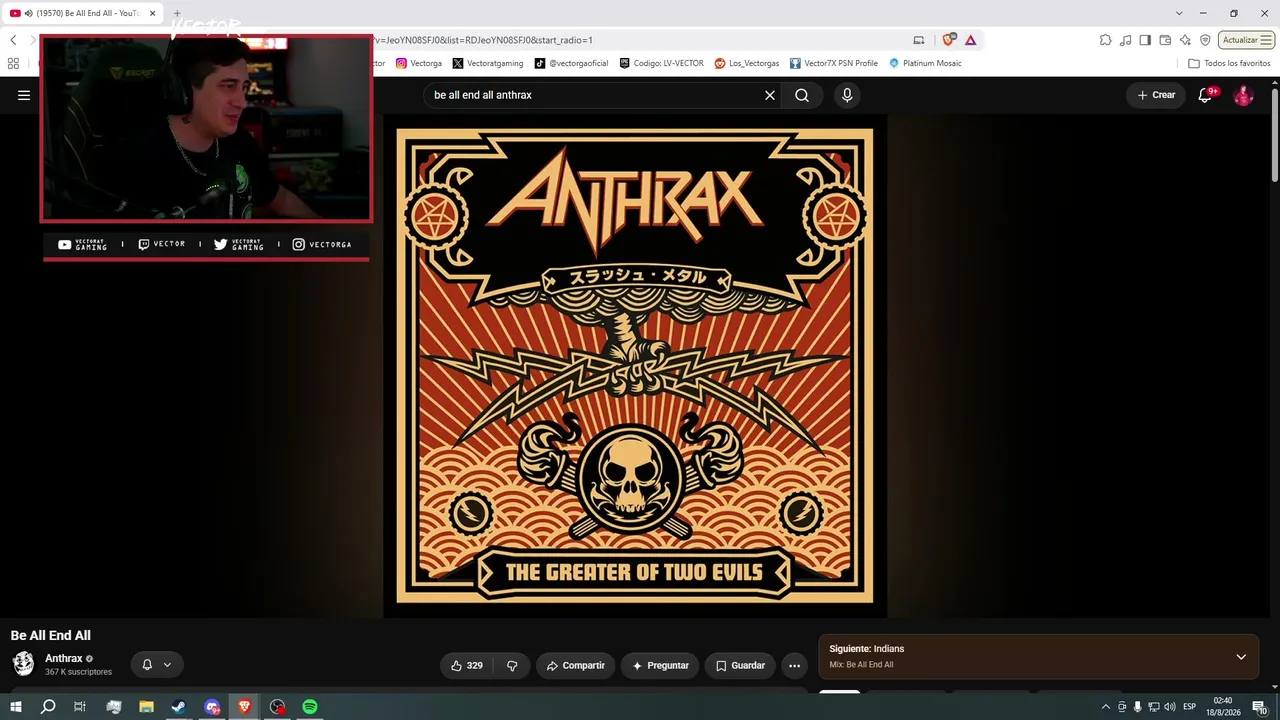Image resolution: width=1280 pixels, height=720 pixels.
Task: Open Windows taskbar search
Action: point(48,707)
